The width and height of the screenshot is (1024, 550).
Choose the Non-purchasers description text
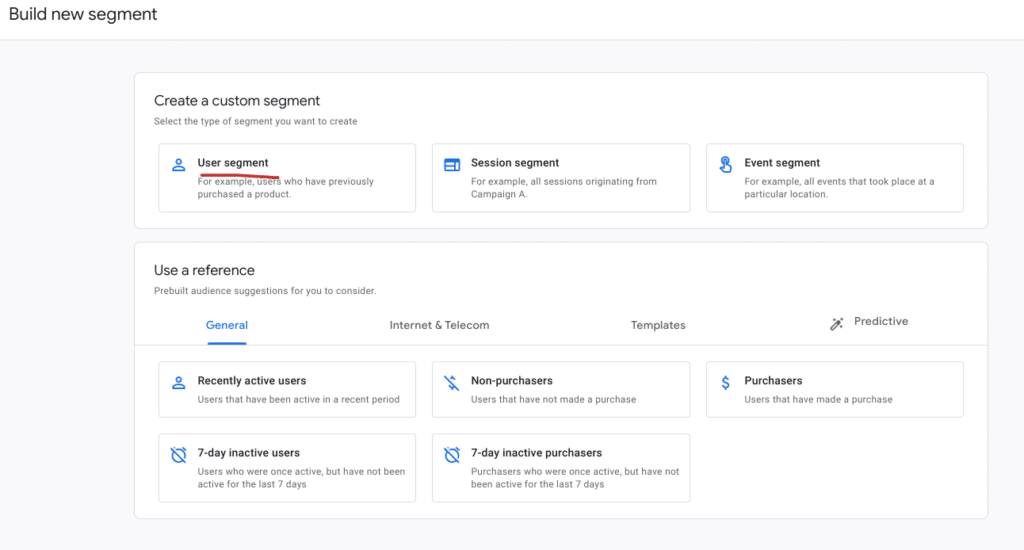tap(553, 400)
